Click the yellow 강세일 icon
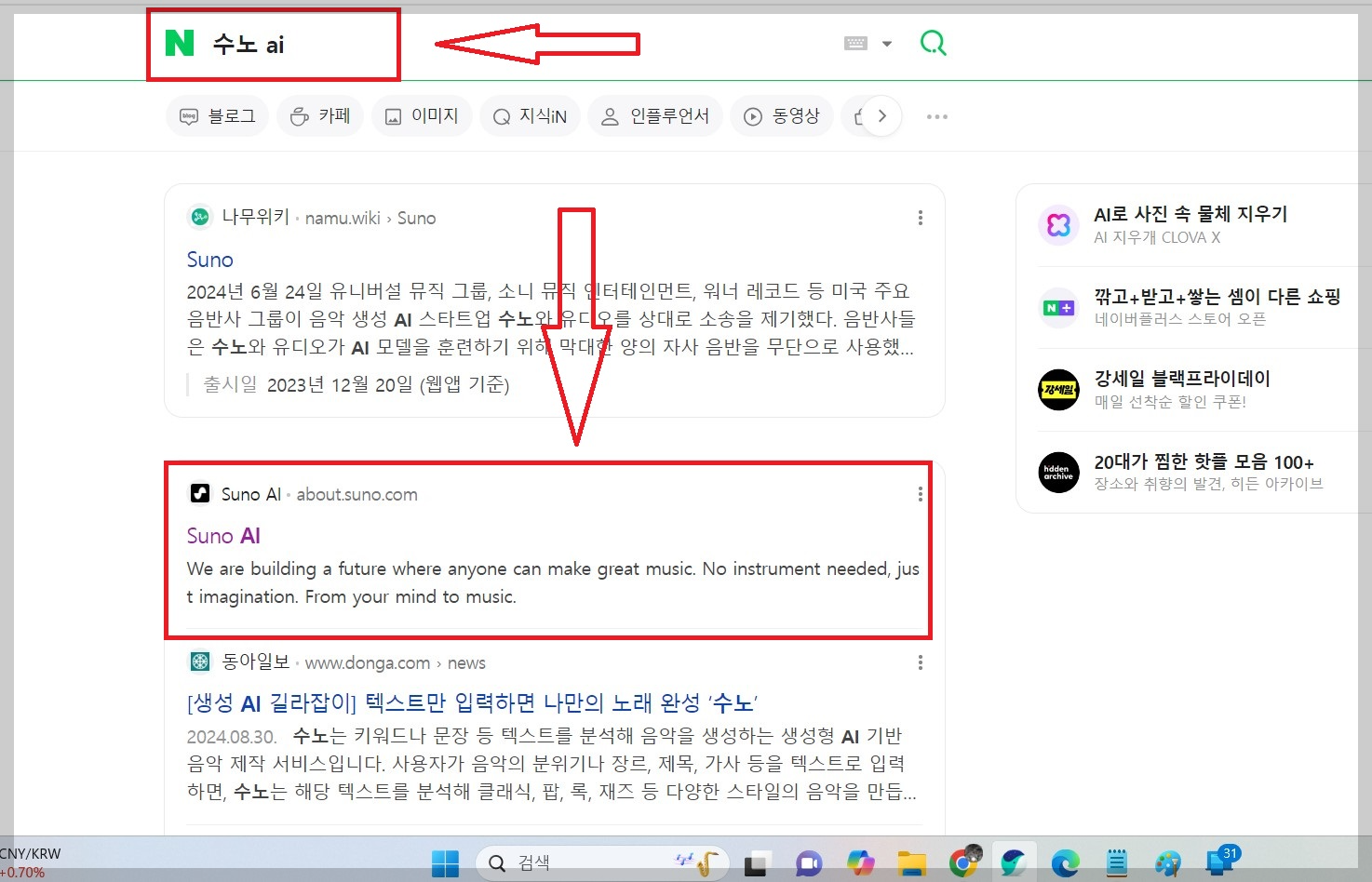Screen dimensions: 1372x882 click(x=1058, y=389)
